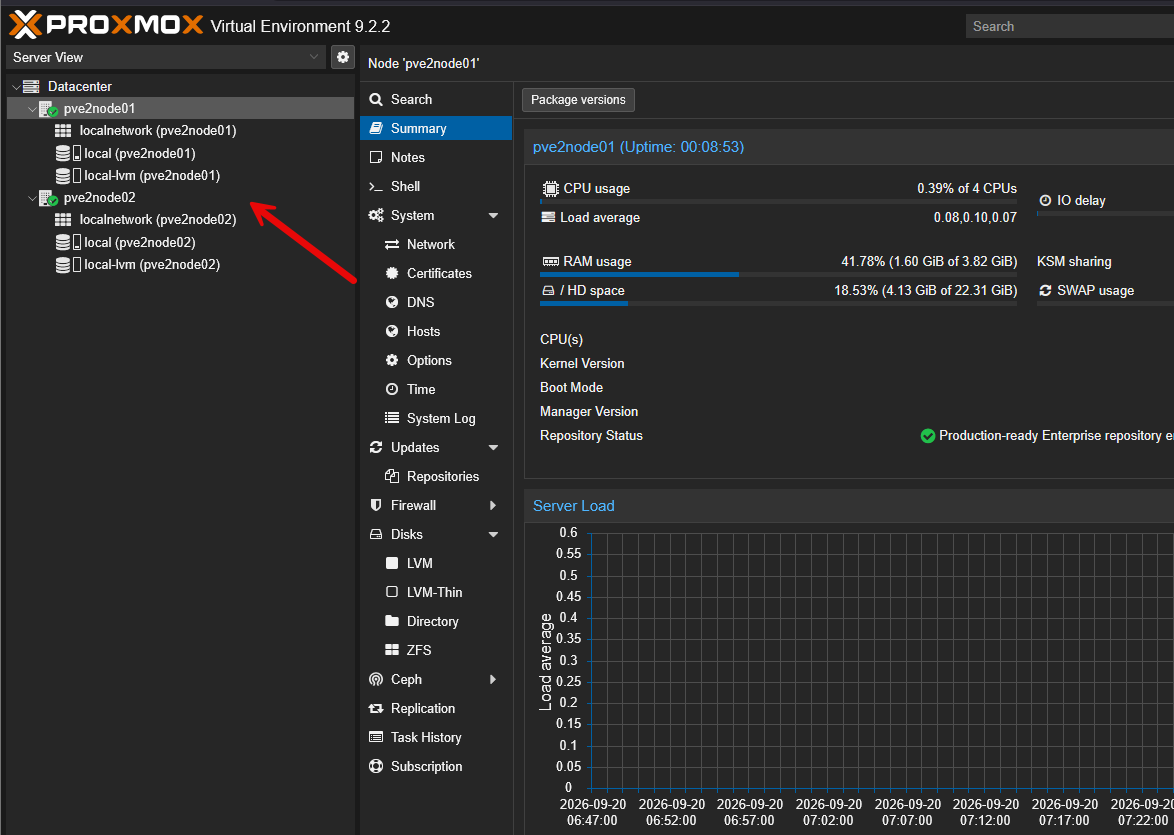Open the LVM-Thin disks menu item
Image resolution: width=1174 pixels, height=835 pixels.
pos(436,592)
